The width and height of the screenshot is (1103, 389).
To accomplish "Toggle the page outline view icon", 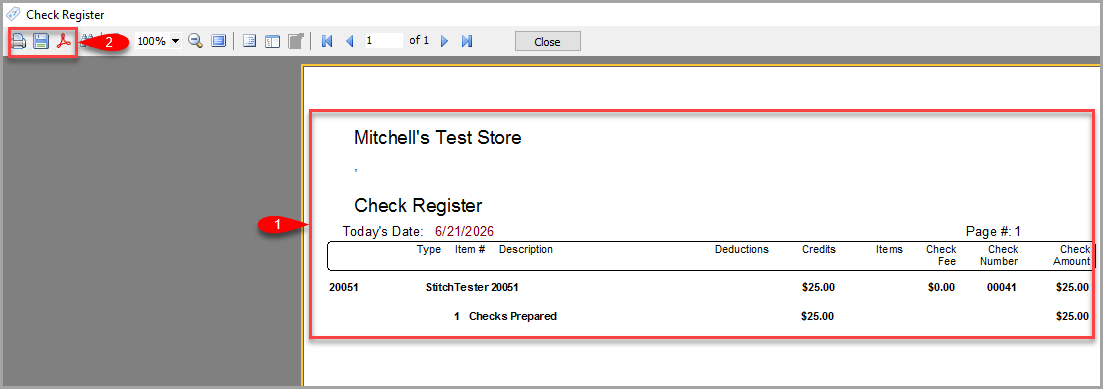I will pyautogui.click(x=249, y=42).
